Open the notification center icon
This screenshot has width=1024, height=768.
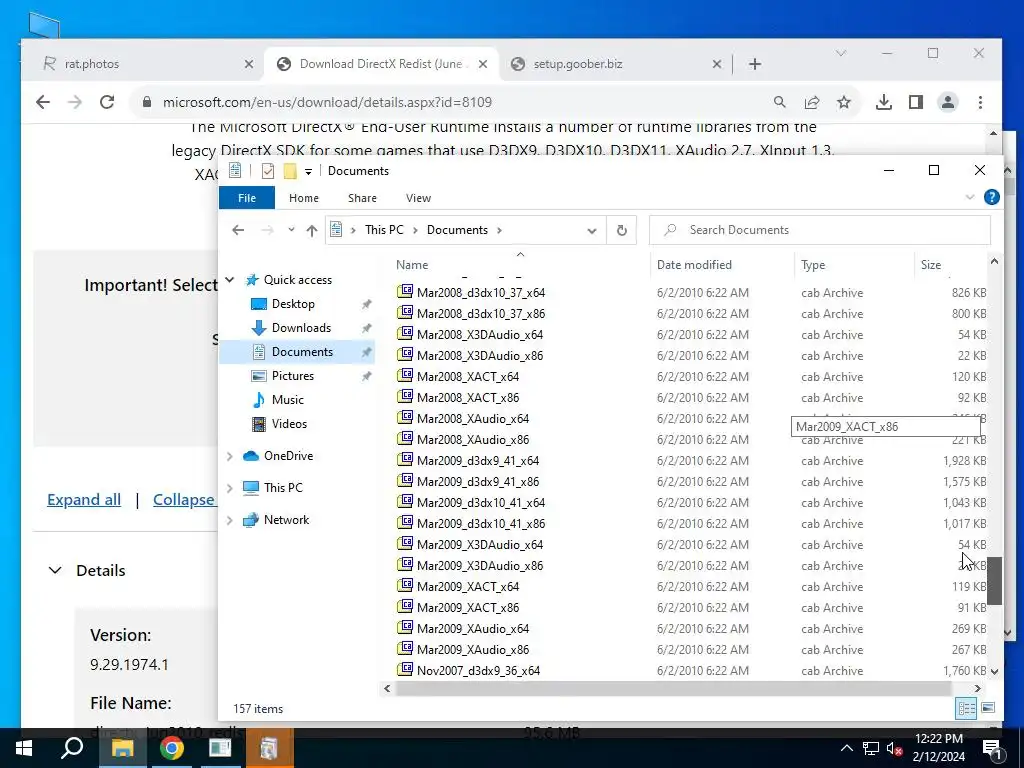pyautogui.click(x=992, y=748)
